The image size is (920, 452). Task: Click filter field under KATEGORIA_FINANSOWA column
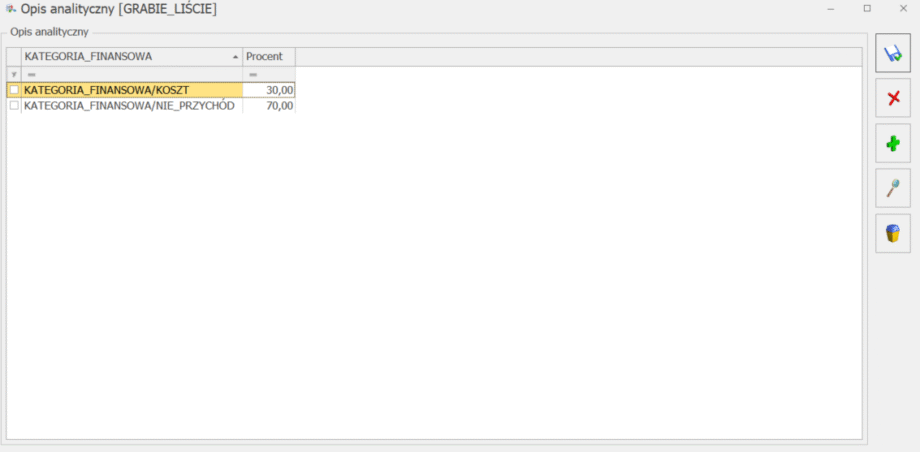tap(132, 75)
